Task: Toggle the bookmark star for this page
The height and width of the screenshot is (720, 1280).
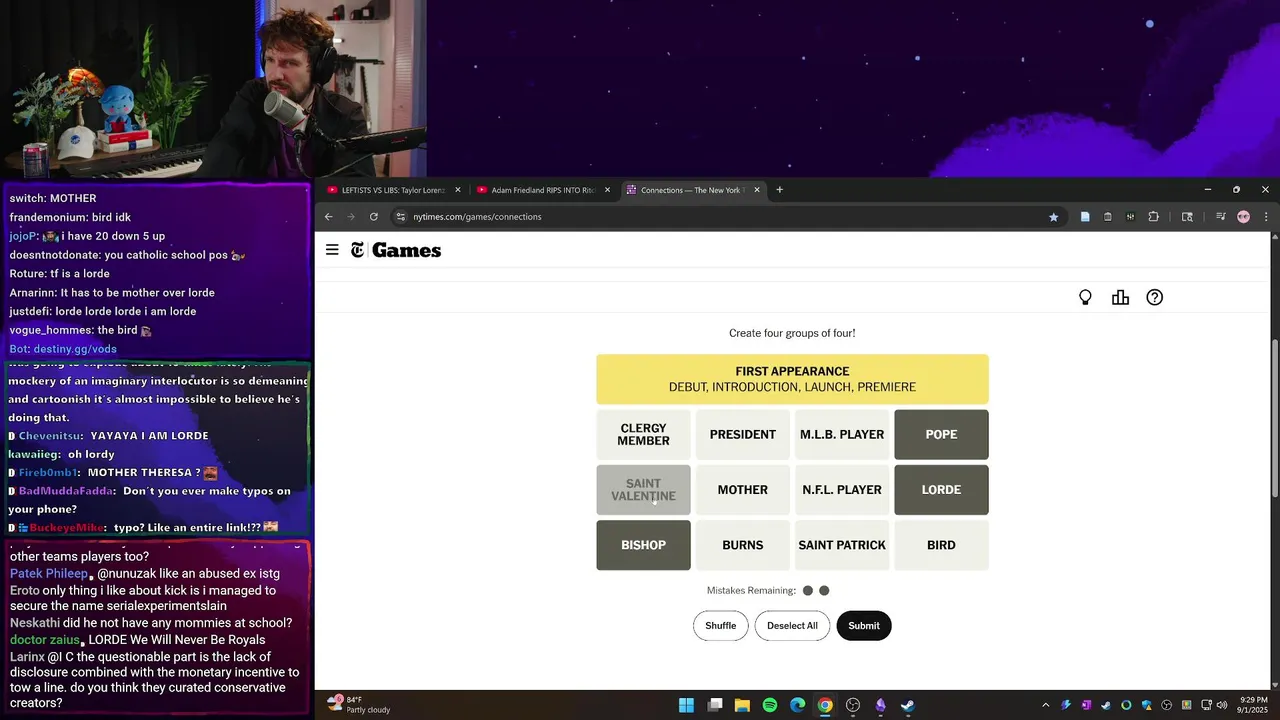Action: pyautogui.click(x=1053, y=216)
